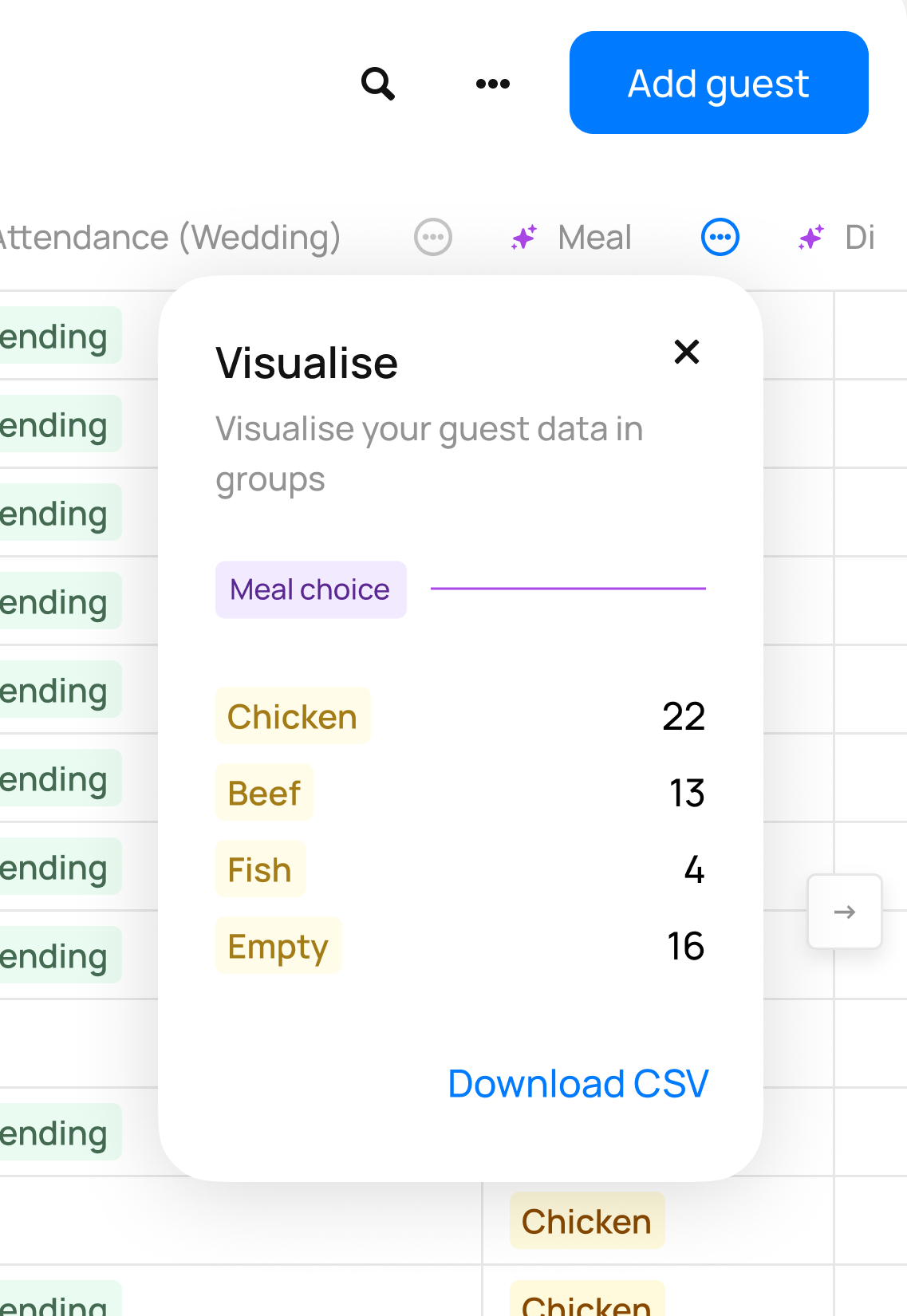Click the sparkle icon beside Di column
Viewport: 907px width, 1316px height.
[x=811, y=237]
